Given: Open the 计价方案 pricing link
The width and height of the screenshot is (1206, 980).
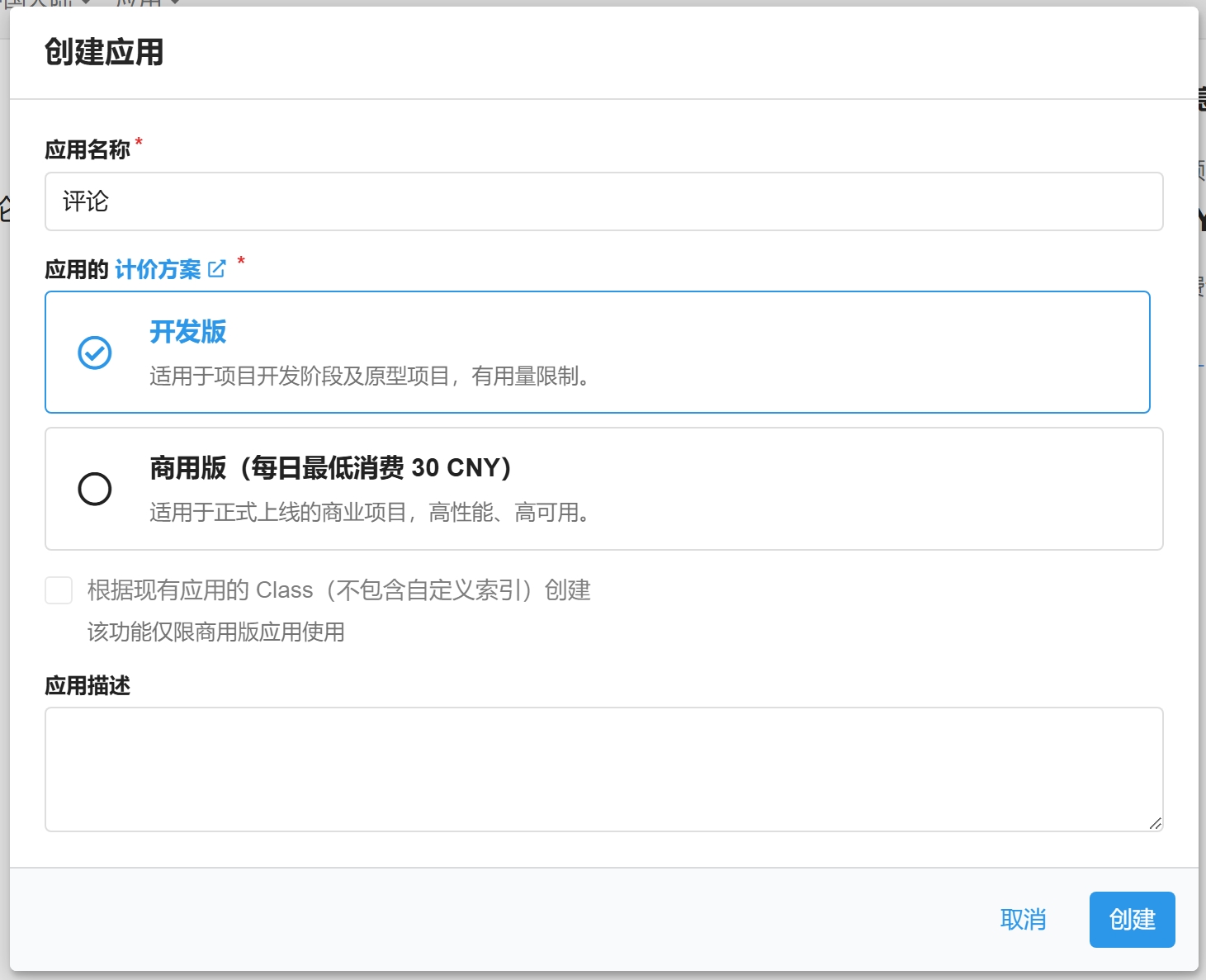Looking at the screenshot, I should point(158,270).
